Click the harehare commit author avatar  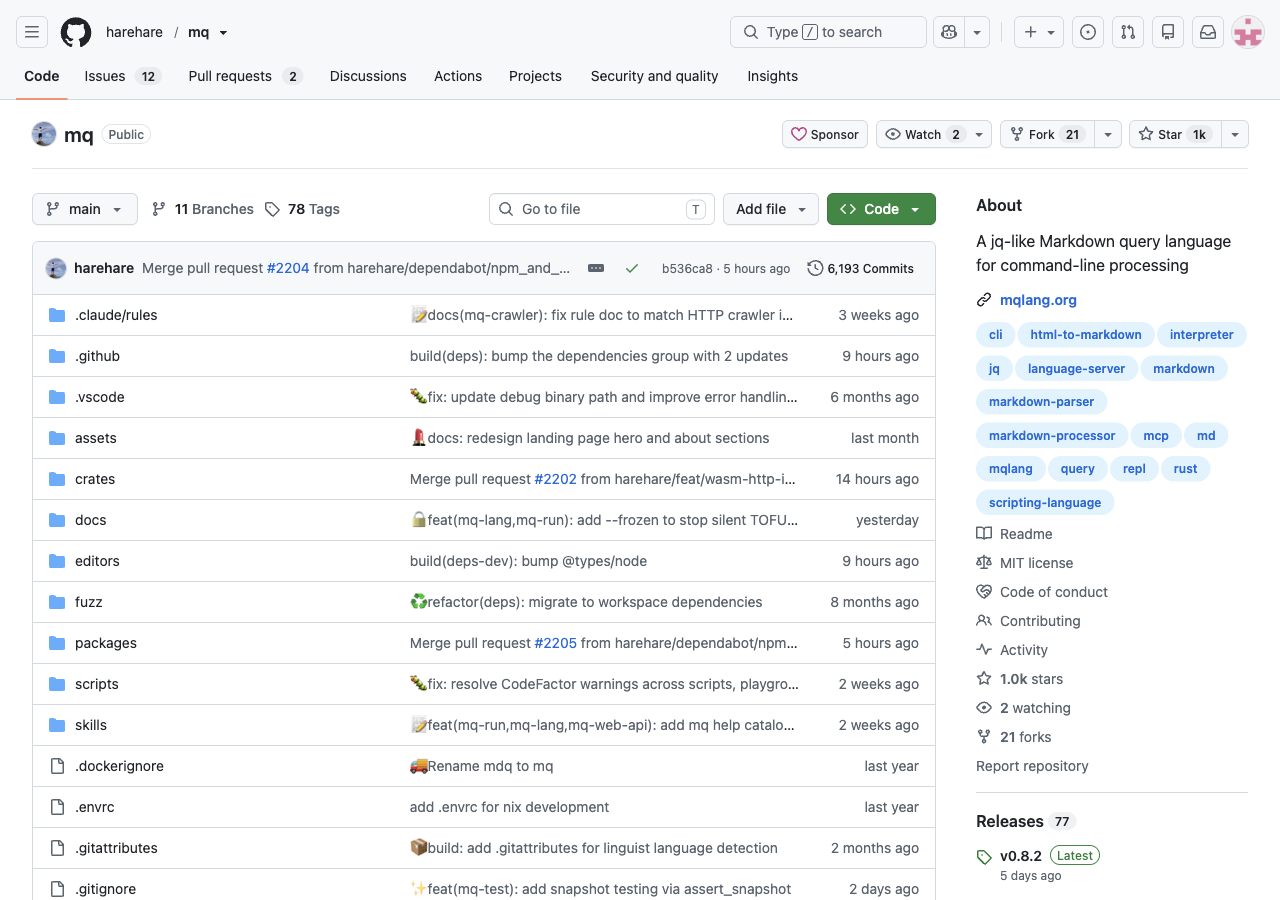pos(56,268)
